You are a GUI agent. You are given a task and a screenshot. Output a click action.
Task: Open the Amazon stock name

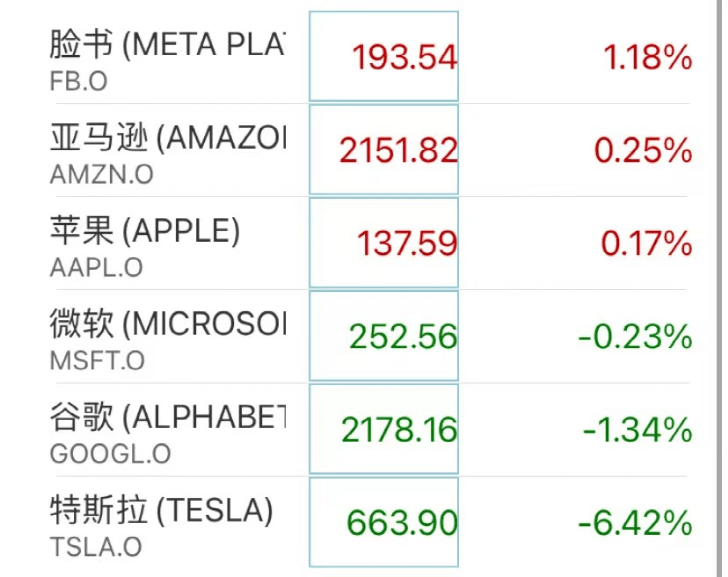pyautogui.click(x=168, y=138)
